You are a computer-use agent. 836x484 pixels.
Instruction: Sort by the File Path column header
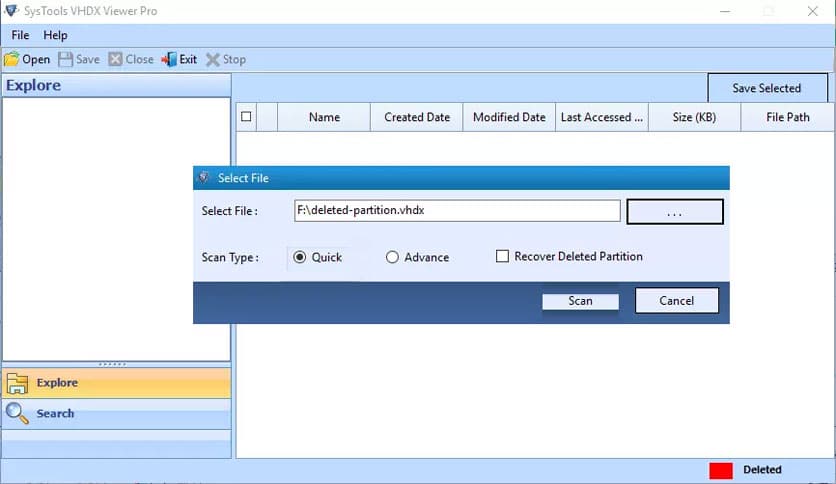787,117
